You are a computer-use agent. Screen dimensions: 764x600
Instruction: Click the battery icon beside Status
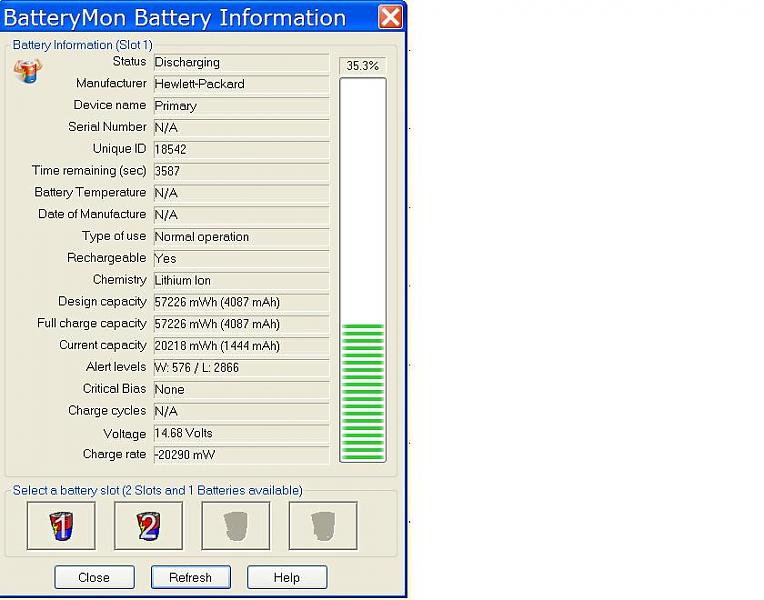point(28,71)
